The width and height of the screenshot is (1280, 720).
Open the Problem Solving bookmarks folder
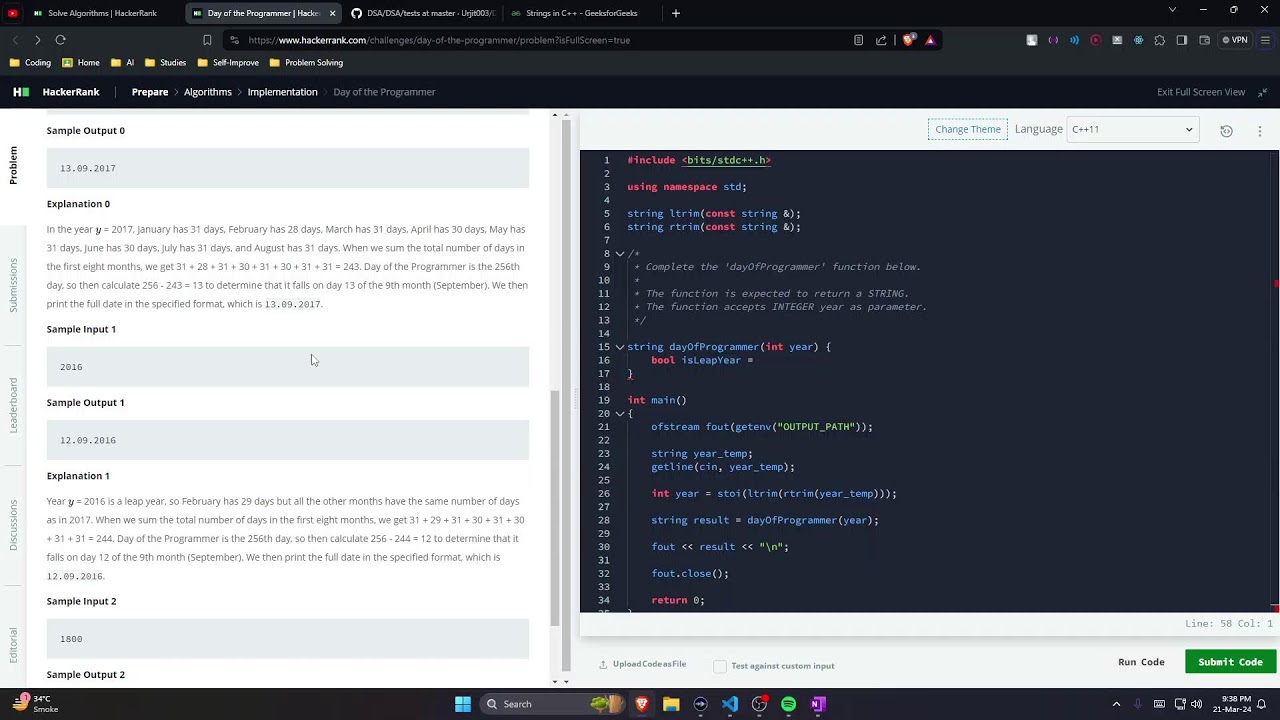(306, 62)
